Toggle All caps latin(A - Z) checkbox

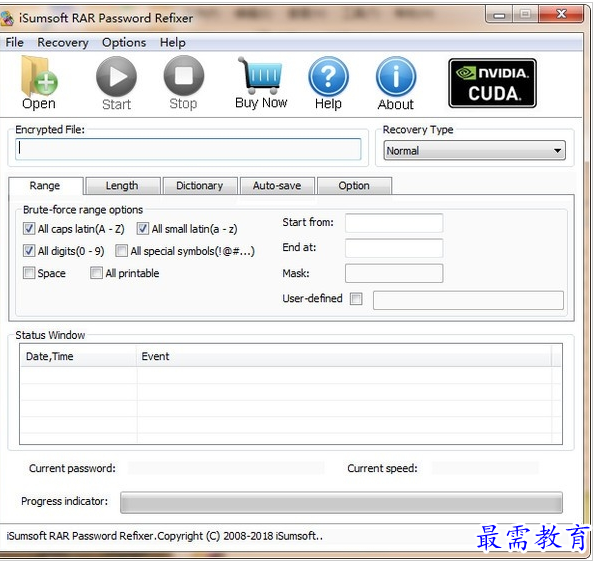pyautogui.click(x=29, y=229)
